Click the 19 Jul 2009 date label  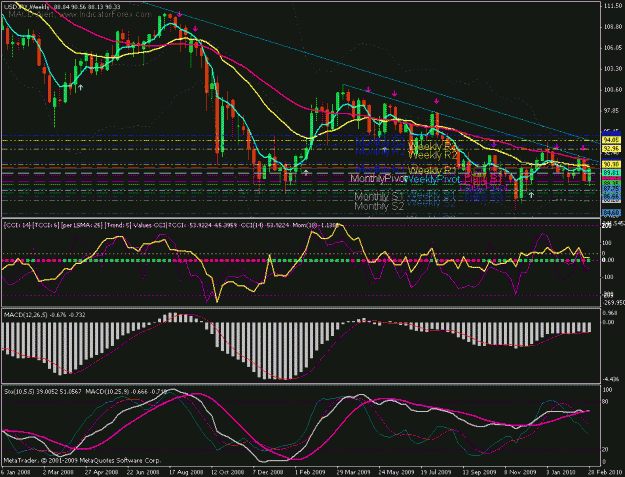pyautogui.click(x=436, y=472)
